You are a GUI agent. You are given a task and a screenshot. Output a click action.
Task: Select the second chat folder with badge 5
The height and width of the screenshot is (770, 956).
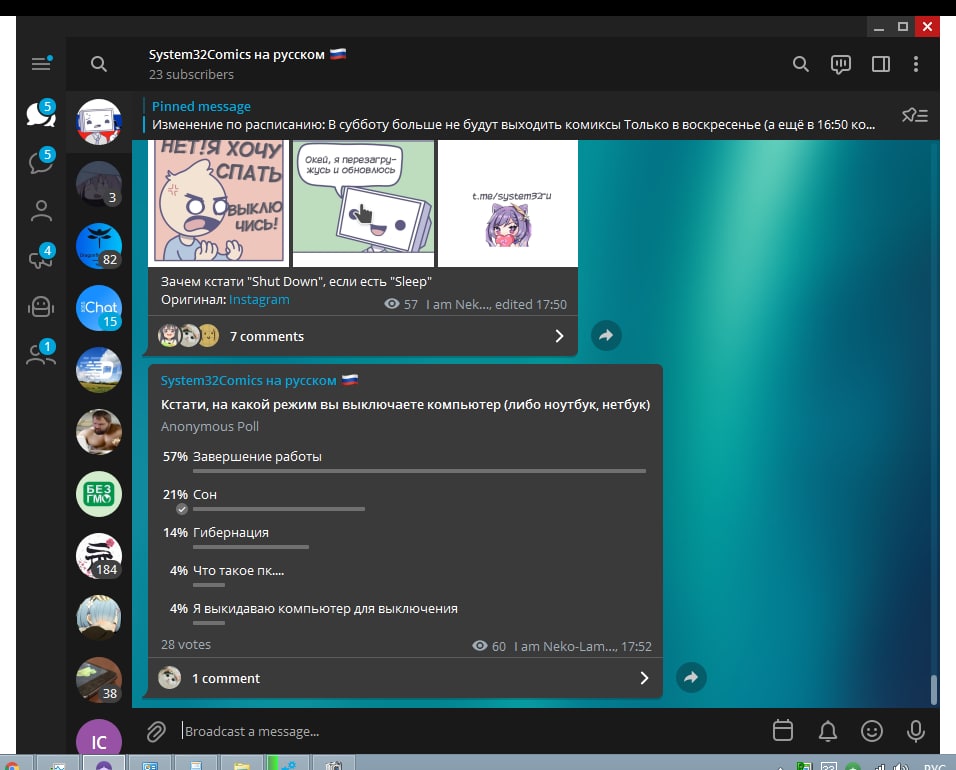click(41, 162)
